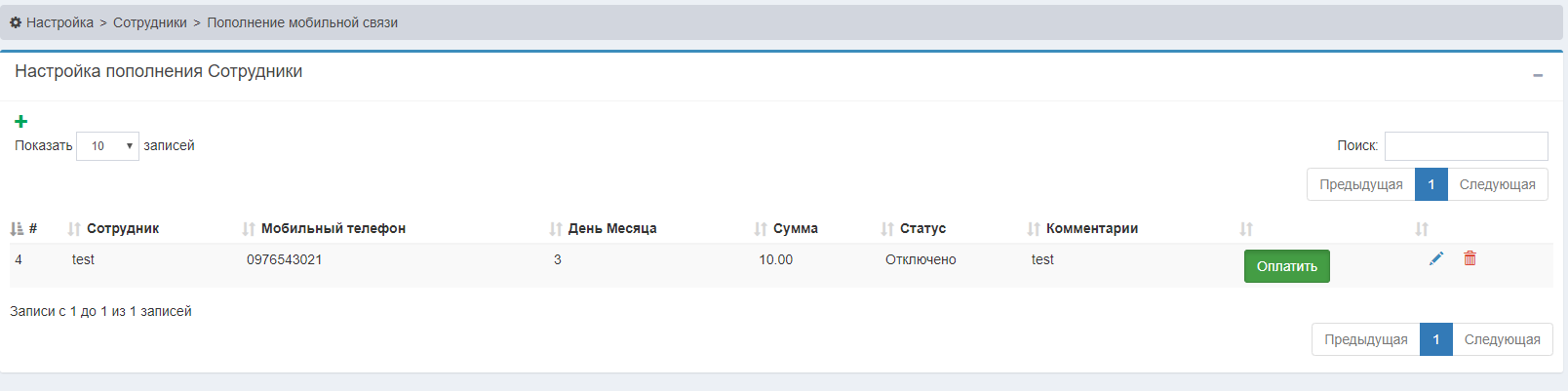Open the records-per-page dropdown showing 10

pyautogui.click(x=107, y=146)
